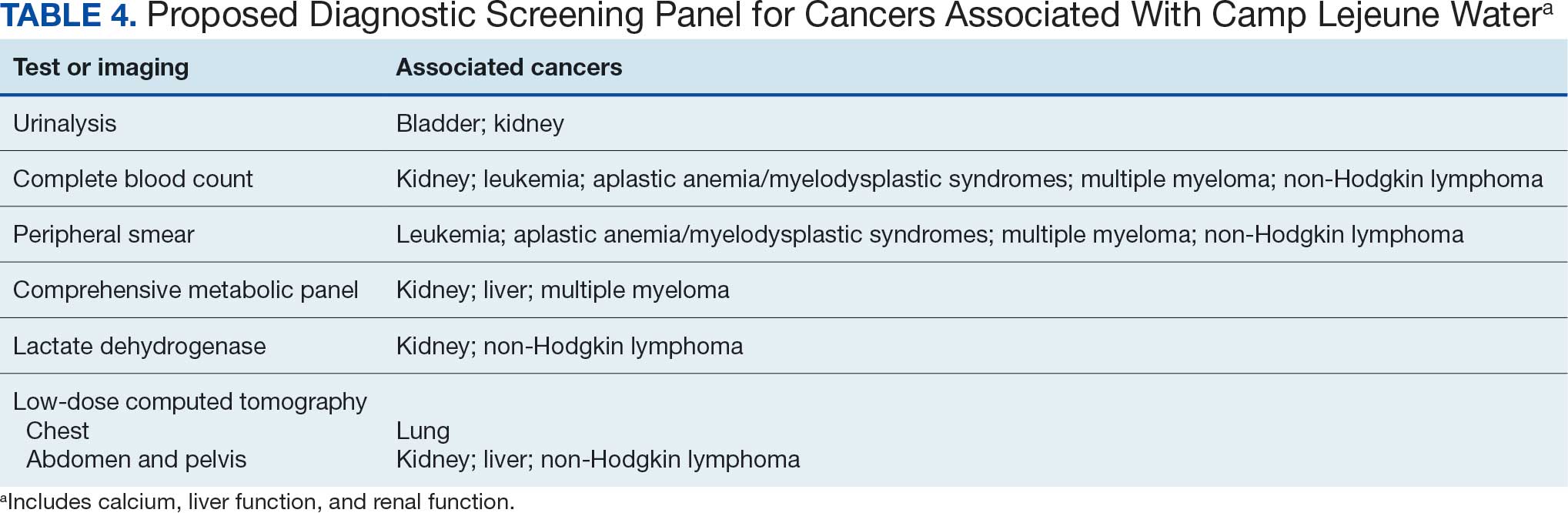The width and height of the screenshot is (1568, 513).
Task: Select the Chest sub-item
Action: [x=58, y=431]
